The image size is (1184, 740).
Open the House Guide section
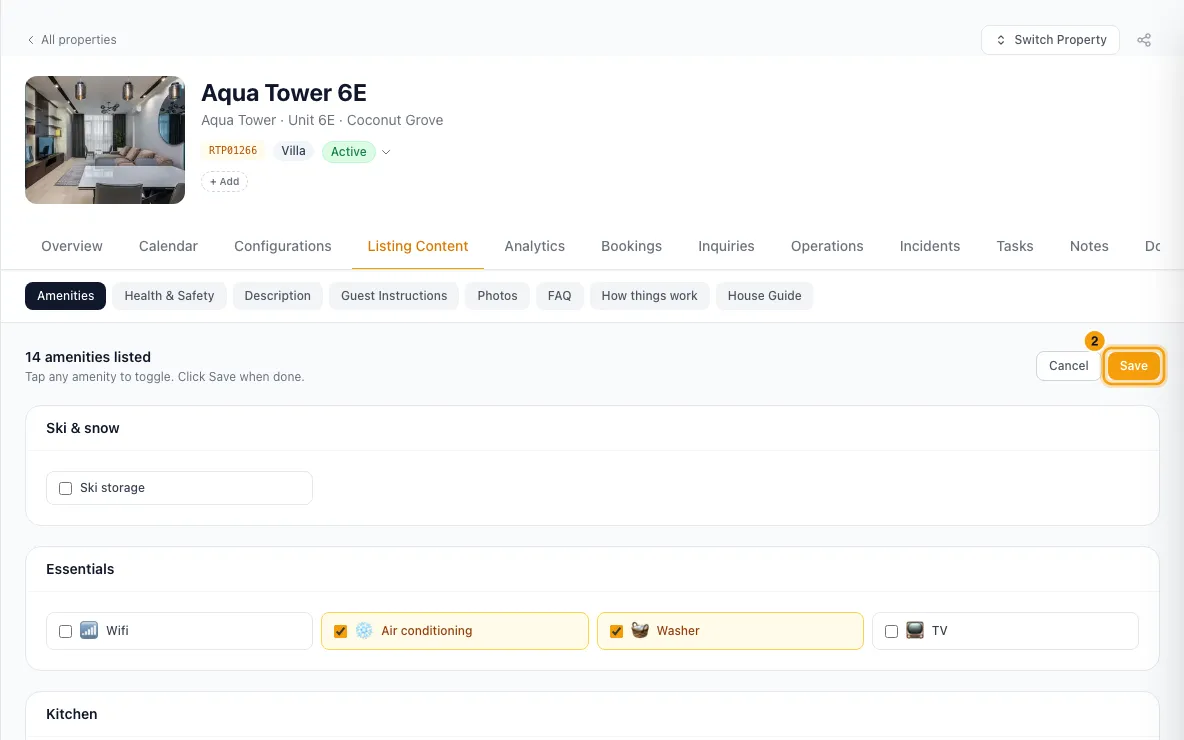[x=764, y=296]
